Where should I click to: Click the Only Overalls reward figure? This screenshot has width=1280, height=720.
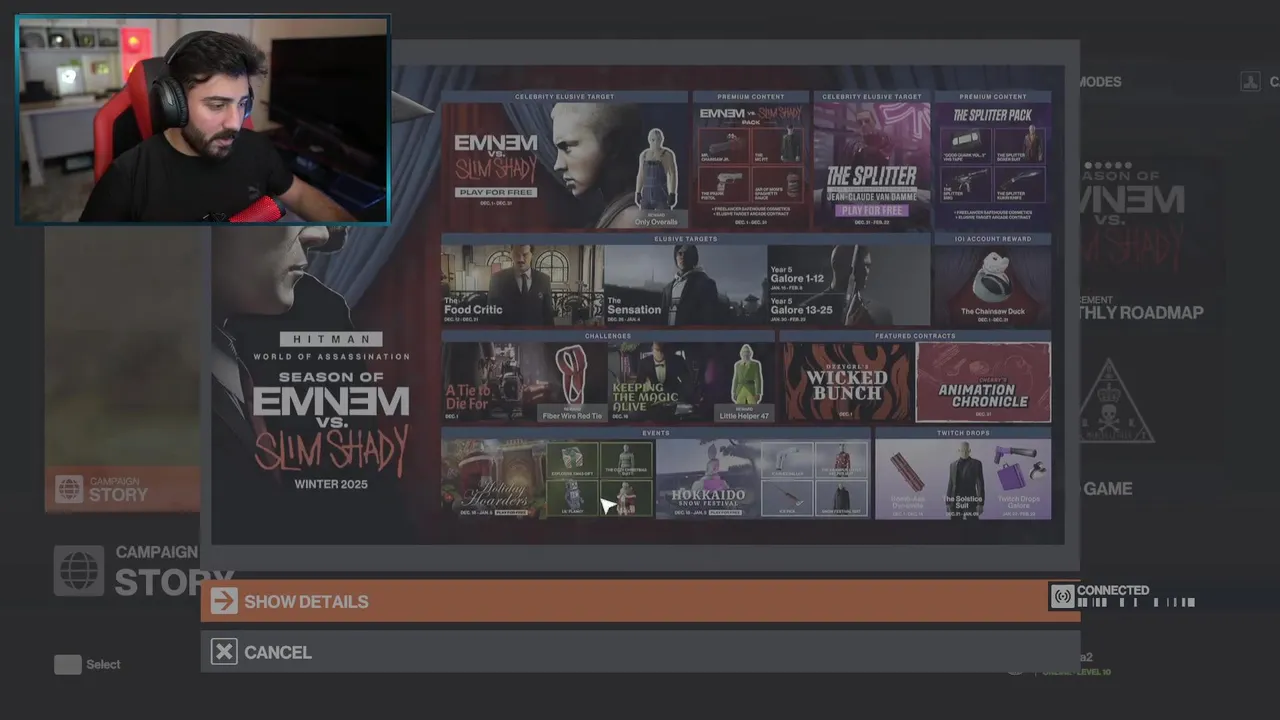(x=655, y=170)
